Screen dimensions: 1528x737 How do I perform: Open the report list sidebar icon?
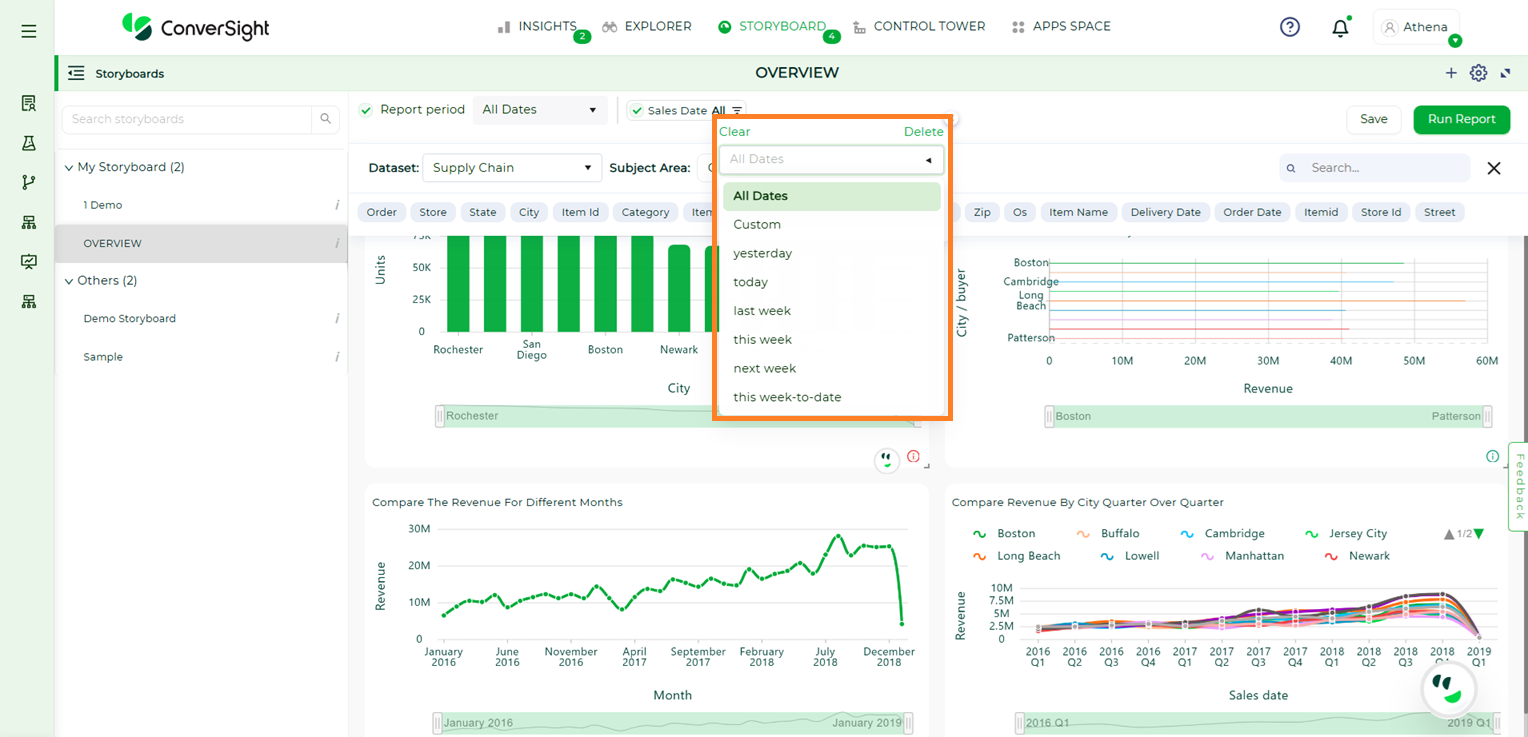tap(29, 103)
